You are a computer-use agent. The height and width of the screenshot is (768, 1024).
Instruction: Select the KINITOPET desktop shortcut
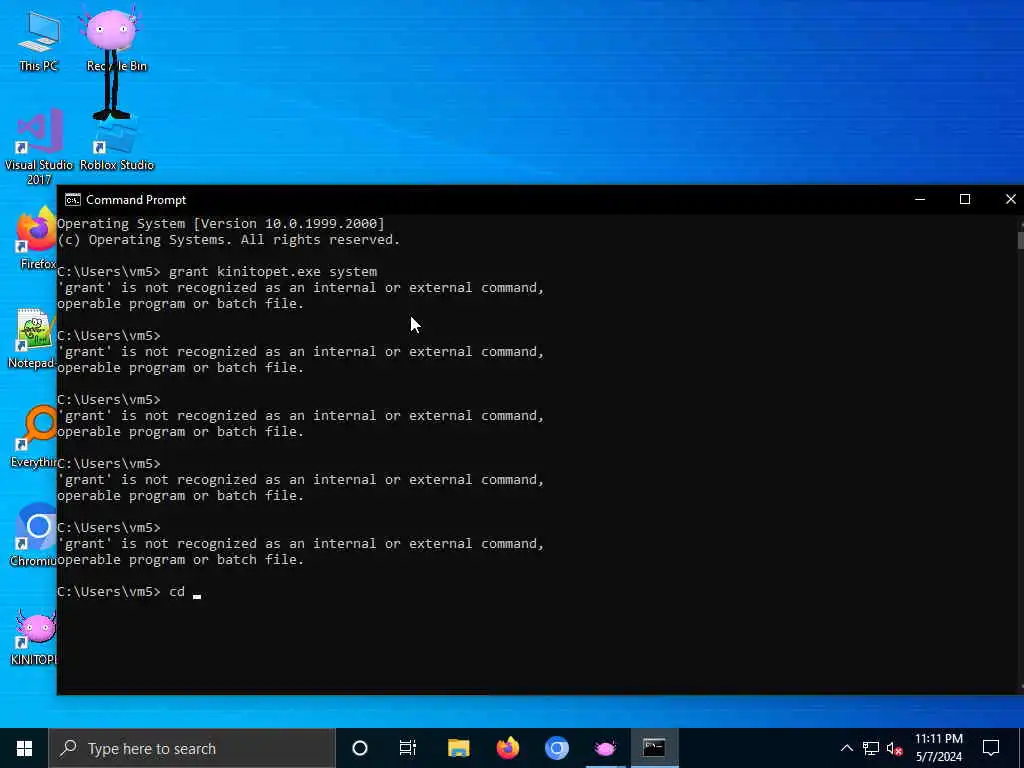coord(34,637)
